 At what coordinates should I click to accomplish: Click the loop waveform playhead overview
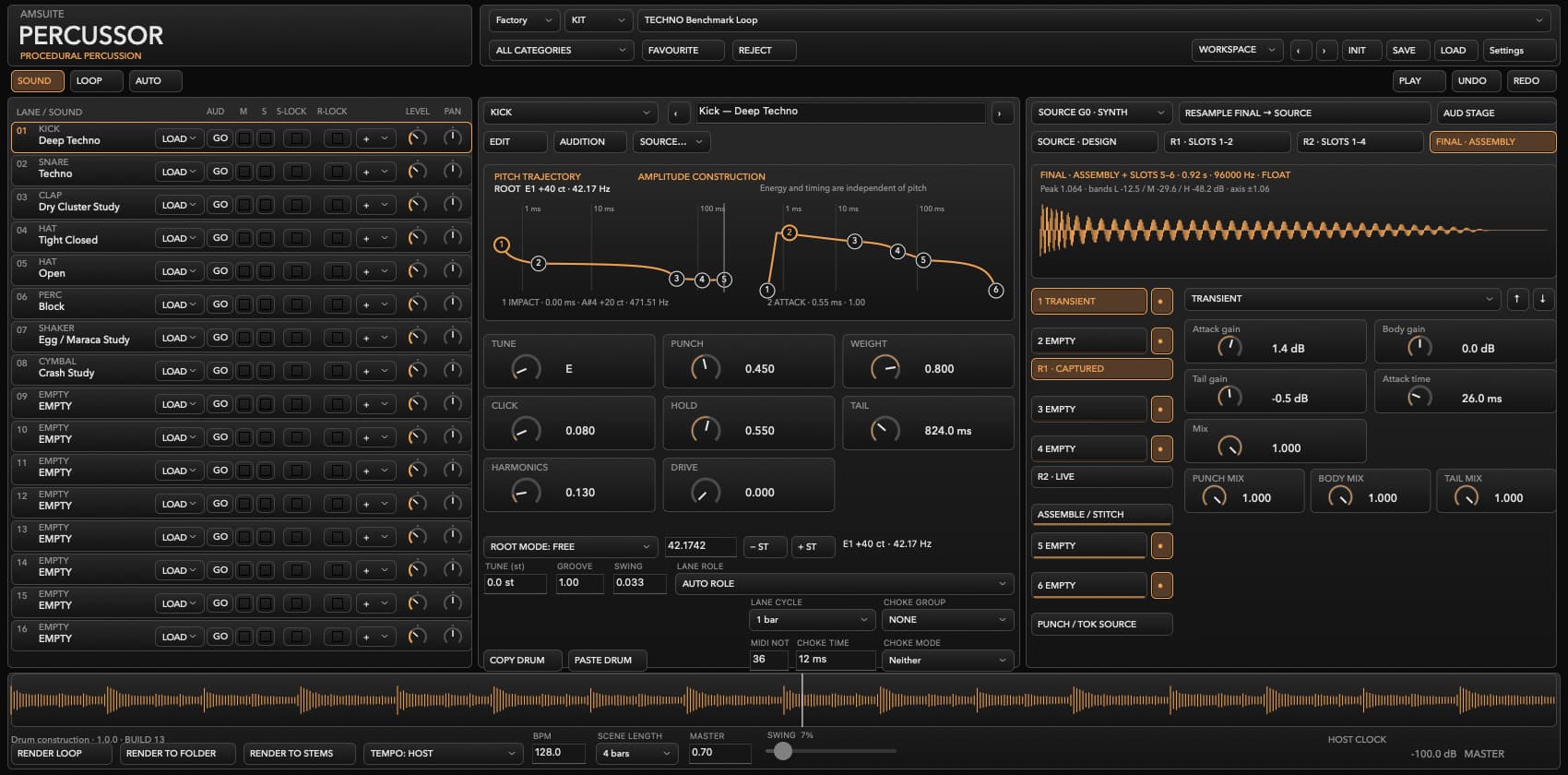click(783, 701)
